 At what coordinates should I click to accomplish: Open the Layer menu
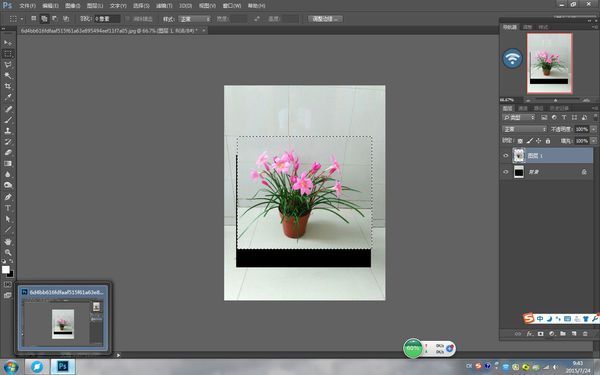[x=95, y=6]
